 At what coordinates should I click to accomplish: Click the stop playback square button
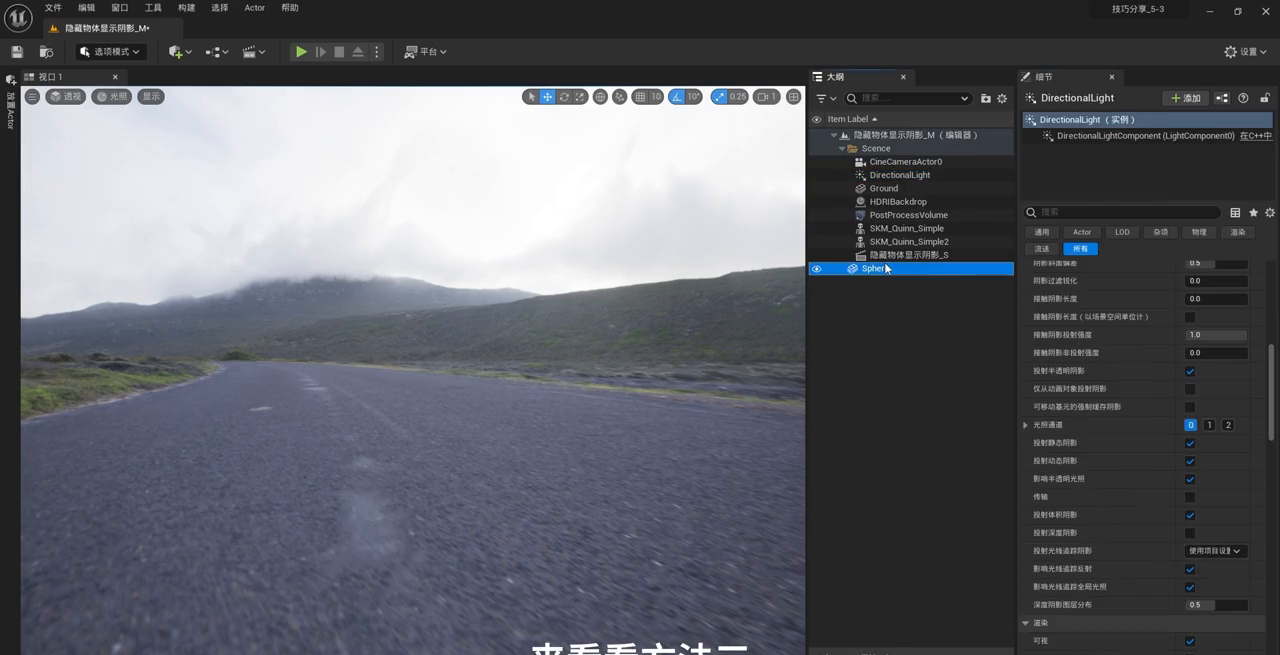point(339,52)
